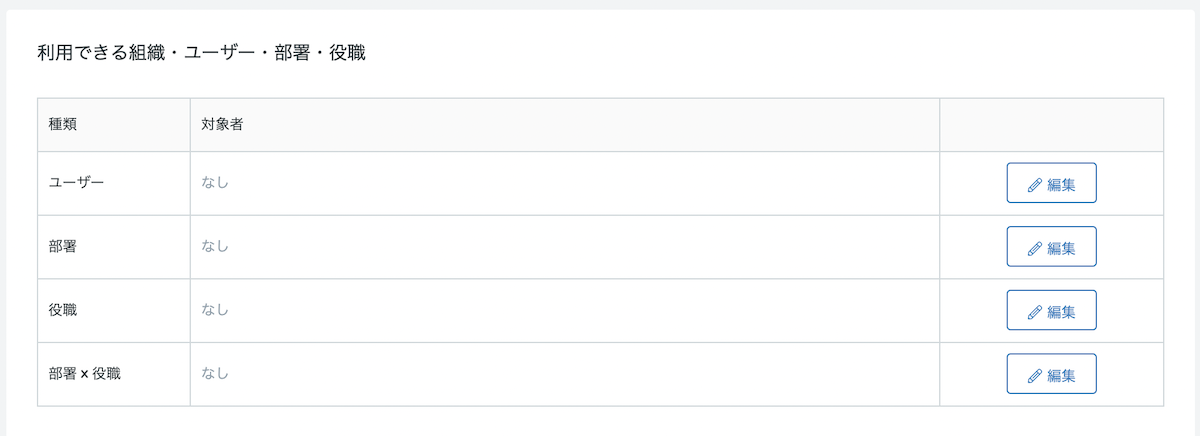Click the empty header cell above 編集 buttons
1200x436 pixels.
pyautogui.click(x=1052, y=125)
